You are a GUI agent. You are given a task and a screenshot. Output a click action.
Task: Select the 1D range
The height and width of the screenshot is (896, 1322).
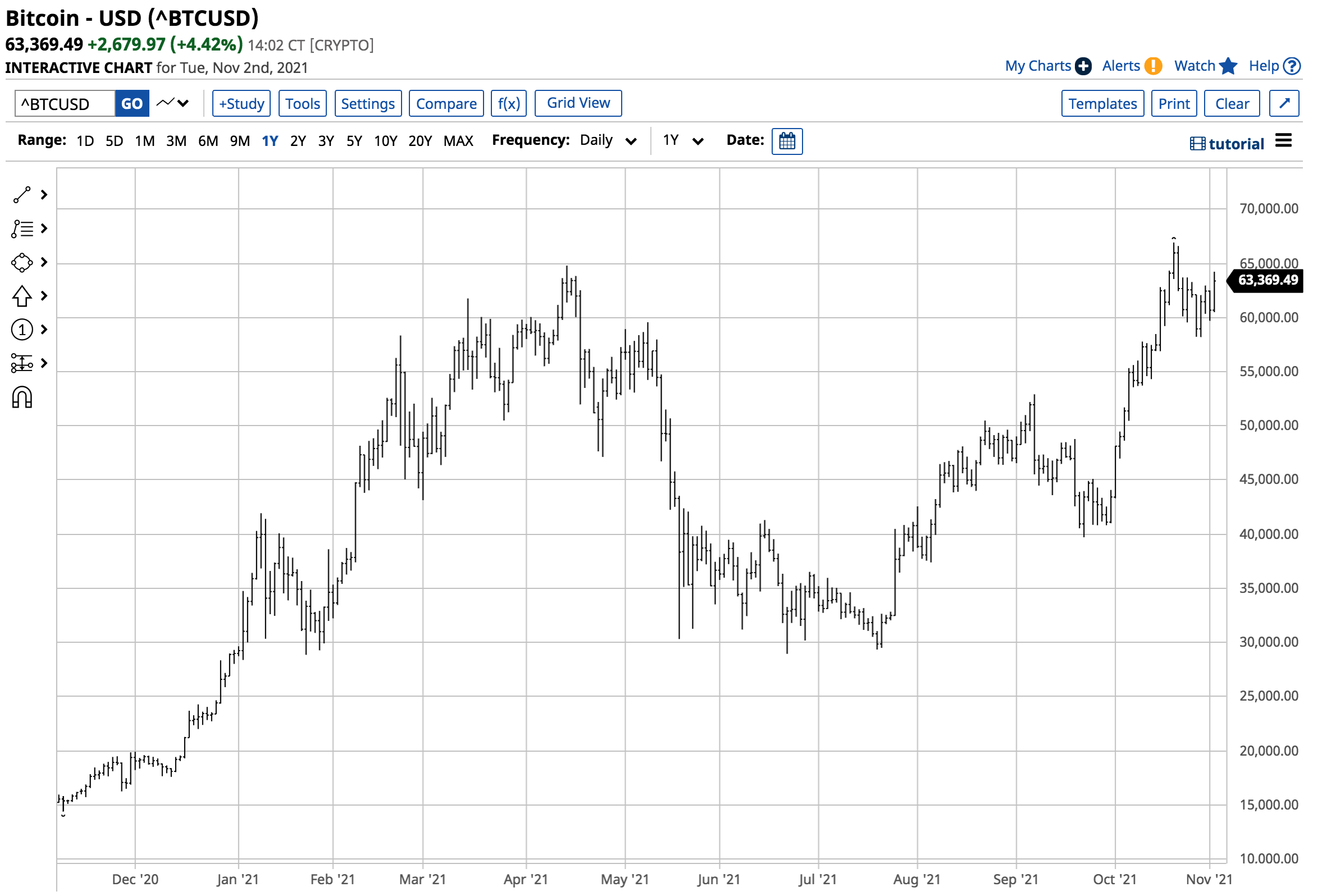[x=85, y=141]
